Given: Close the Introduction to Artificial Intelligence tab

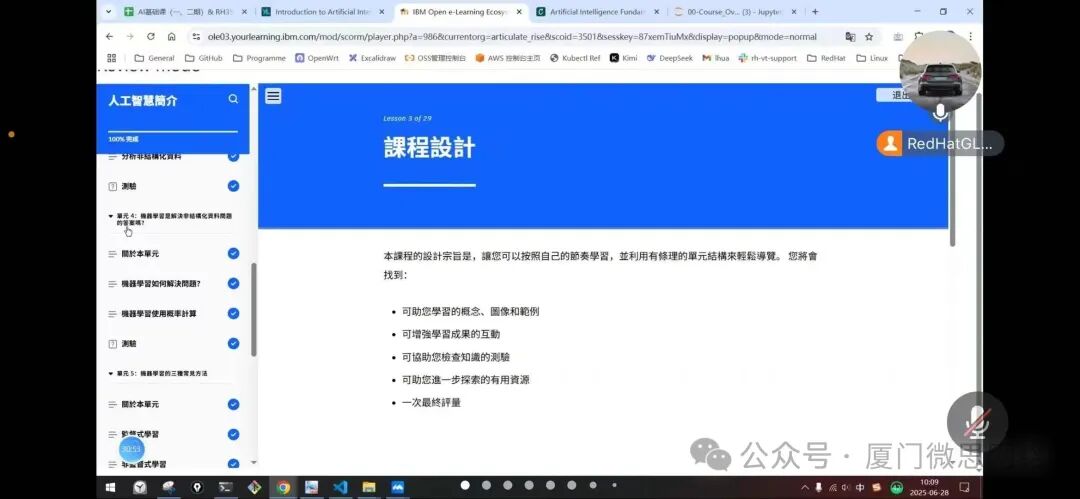Looking at the screenshot, I should click(382, 12).
